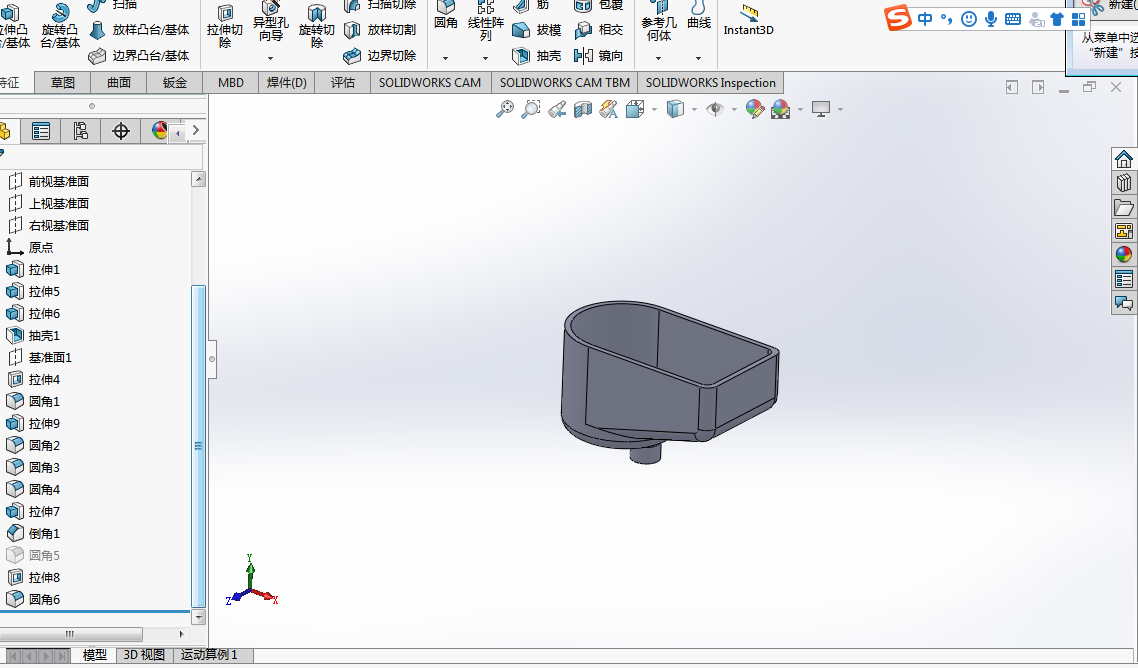Open the MBD tab
Screen dimensions: 1138x668
click(x=231, y=83)
